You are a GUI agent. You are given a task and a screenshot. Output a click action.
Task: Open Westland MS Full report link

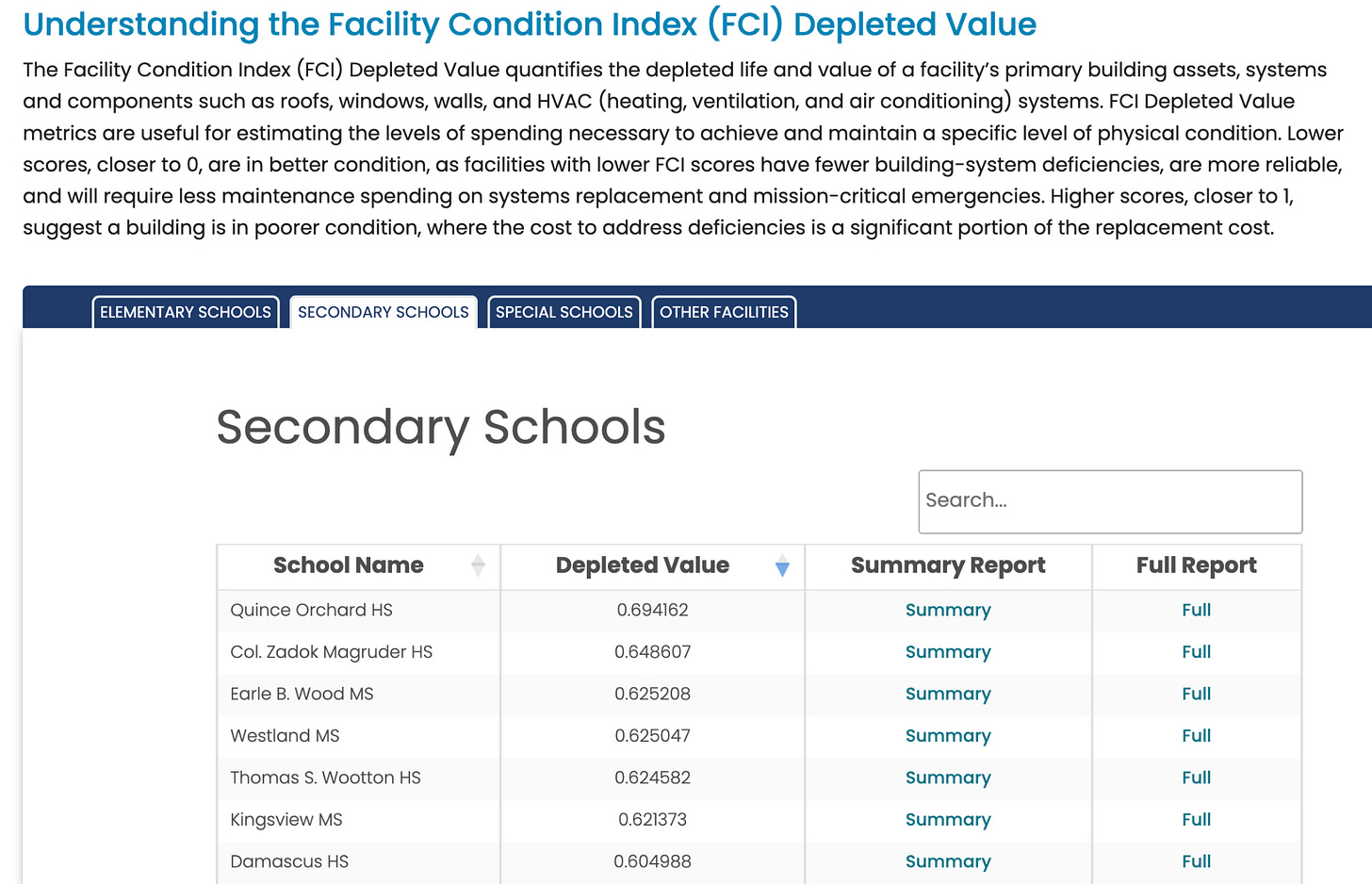point(1197,736)
